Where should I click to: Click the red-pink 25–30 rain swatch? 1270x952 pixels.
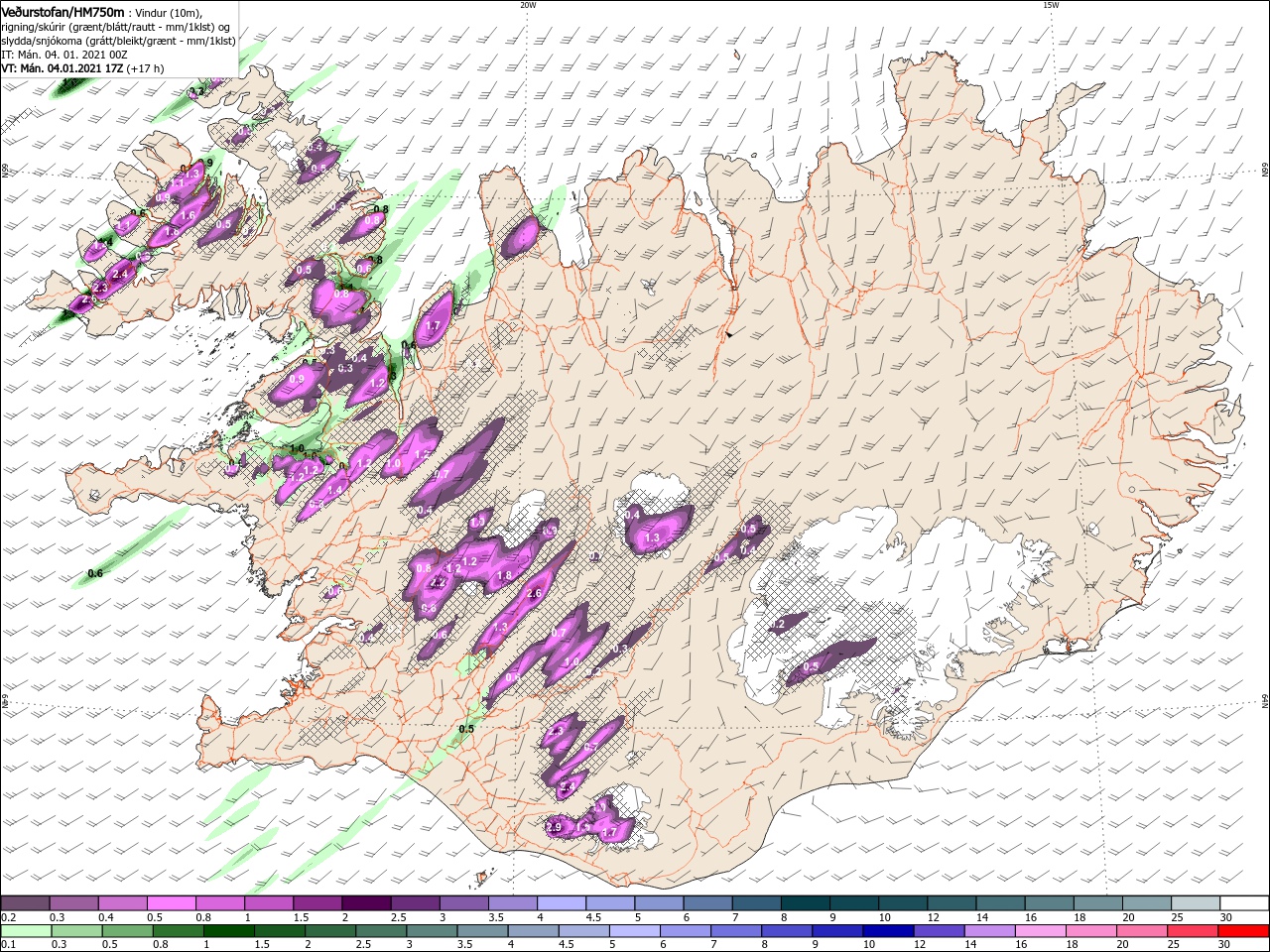pyautogui.click(x=1192, y=931)
